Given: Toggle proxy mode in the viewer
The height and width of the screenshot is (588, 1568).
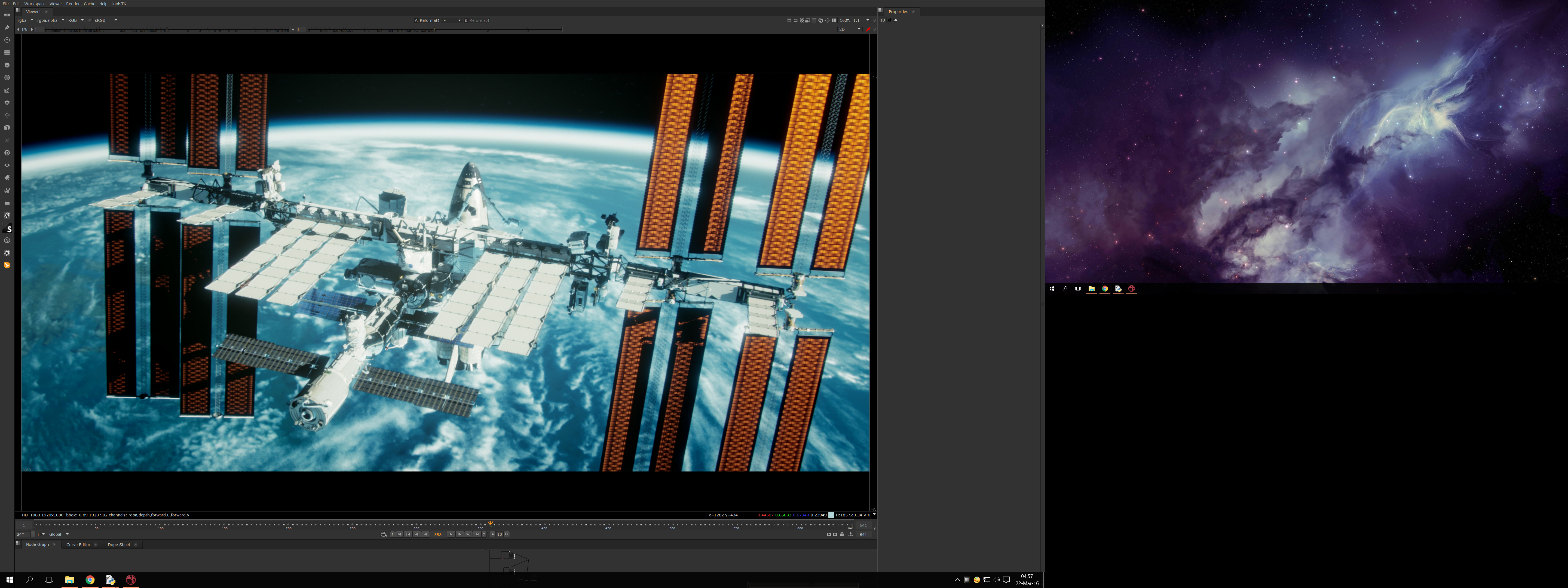Looking at the screenshot, I should (x=808, y=20).
